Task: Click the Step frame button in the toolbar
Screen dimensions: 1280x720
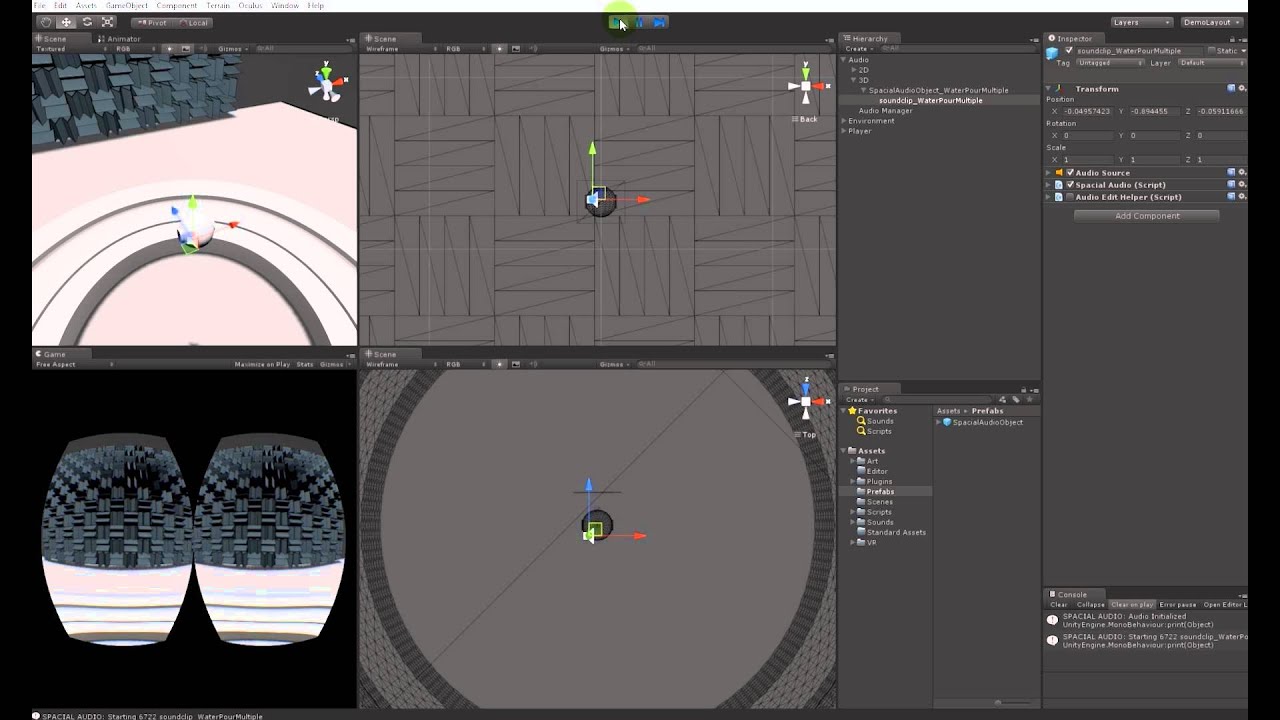Action: (x=659, y=22)
